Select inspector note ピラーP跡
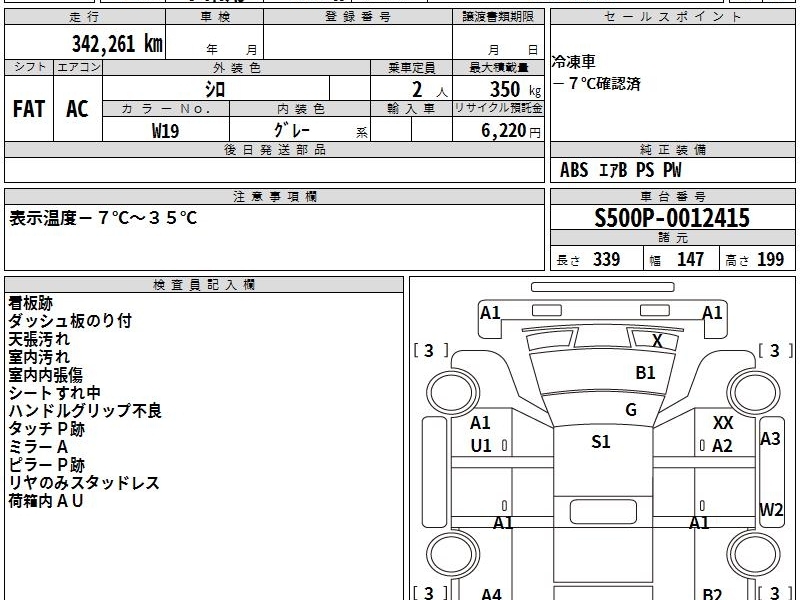This screenshot has width=800, height=600. tap(46, 465)
